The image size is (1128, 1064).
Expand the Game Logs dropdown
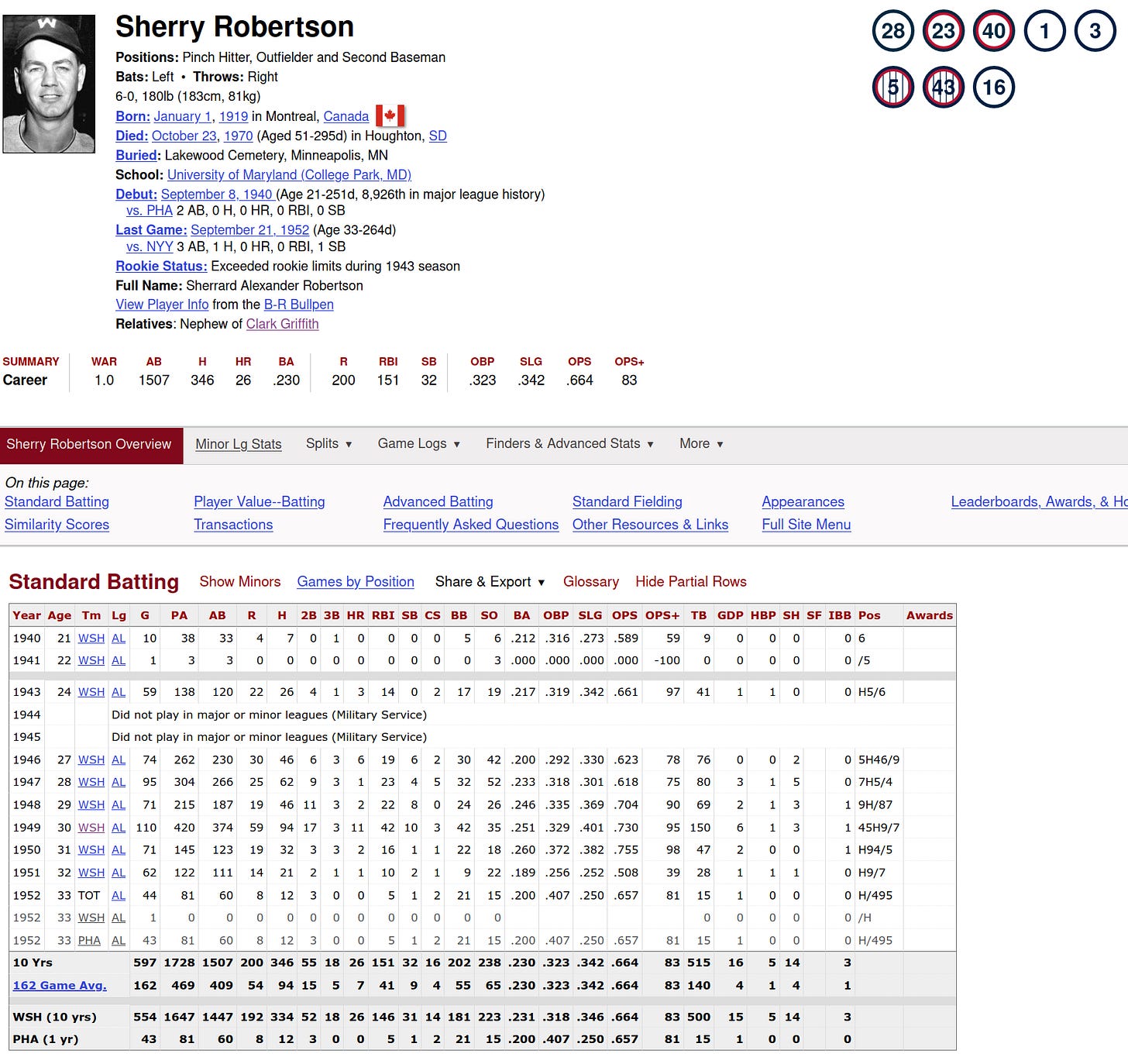click(x=419, y=444)
